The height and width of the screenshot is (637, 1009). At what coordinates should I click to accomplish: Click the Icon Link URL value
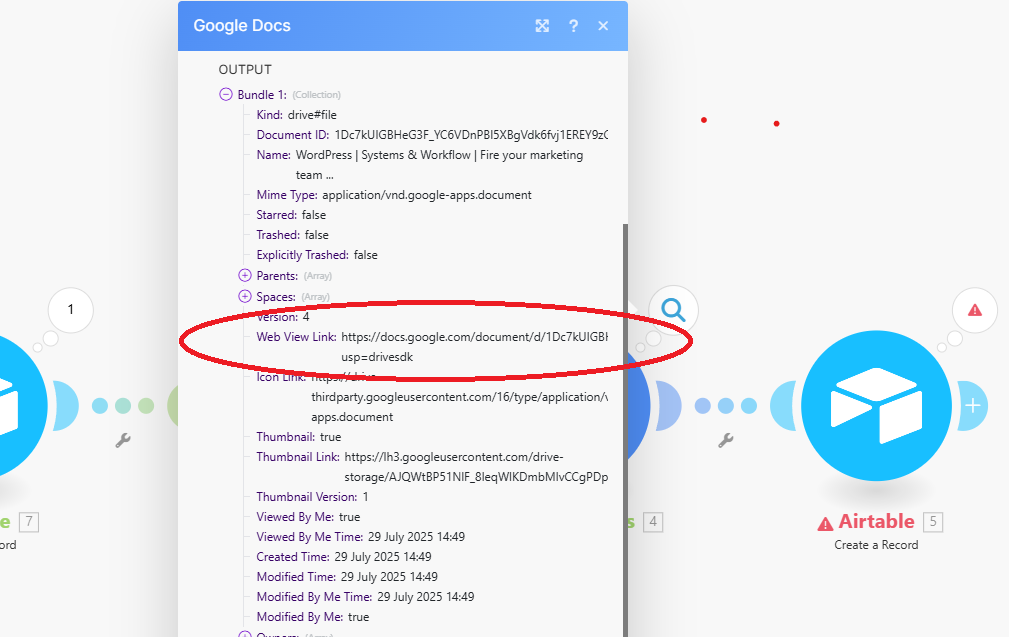click(459, 397)
